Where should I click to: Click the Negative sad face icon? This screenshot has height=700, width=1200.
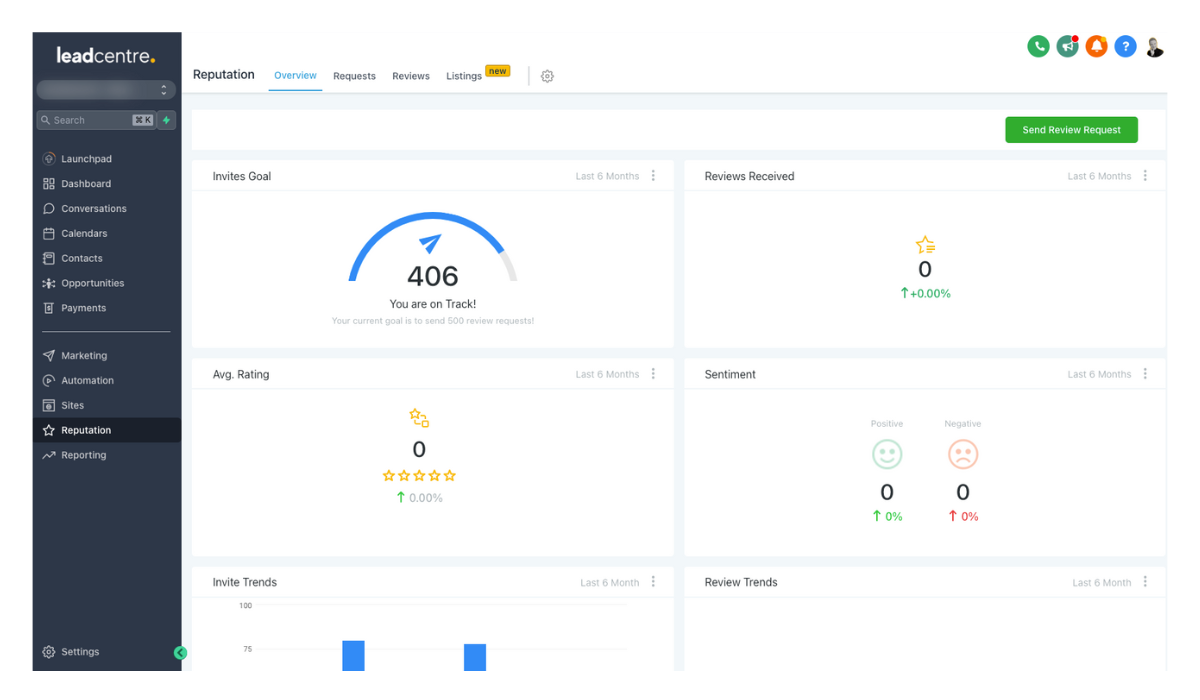(963, 455)
